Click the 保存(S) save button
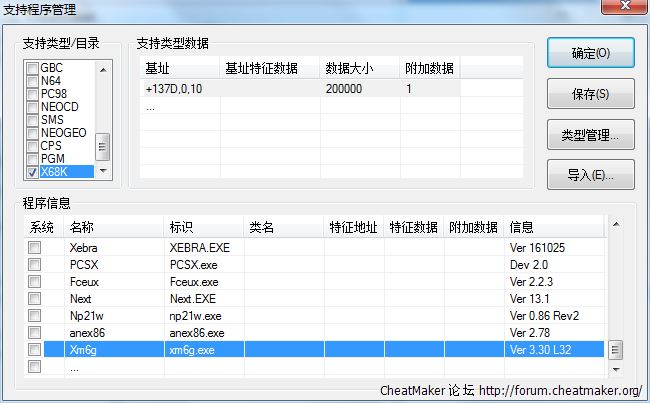 coord(590,94)
